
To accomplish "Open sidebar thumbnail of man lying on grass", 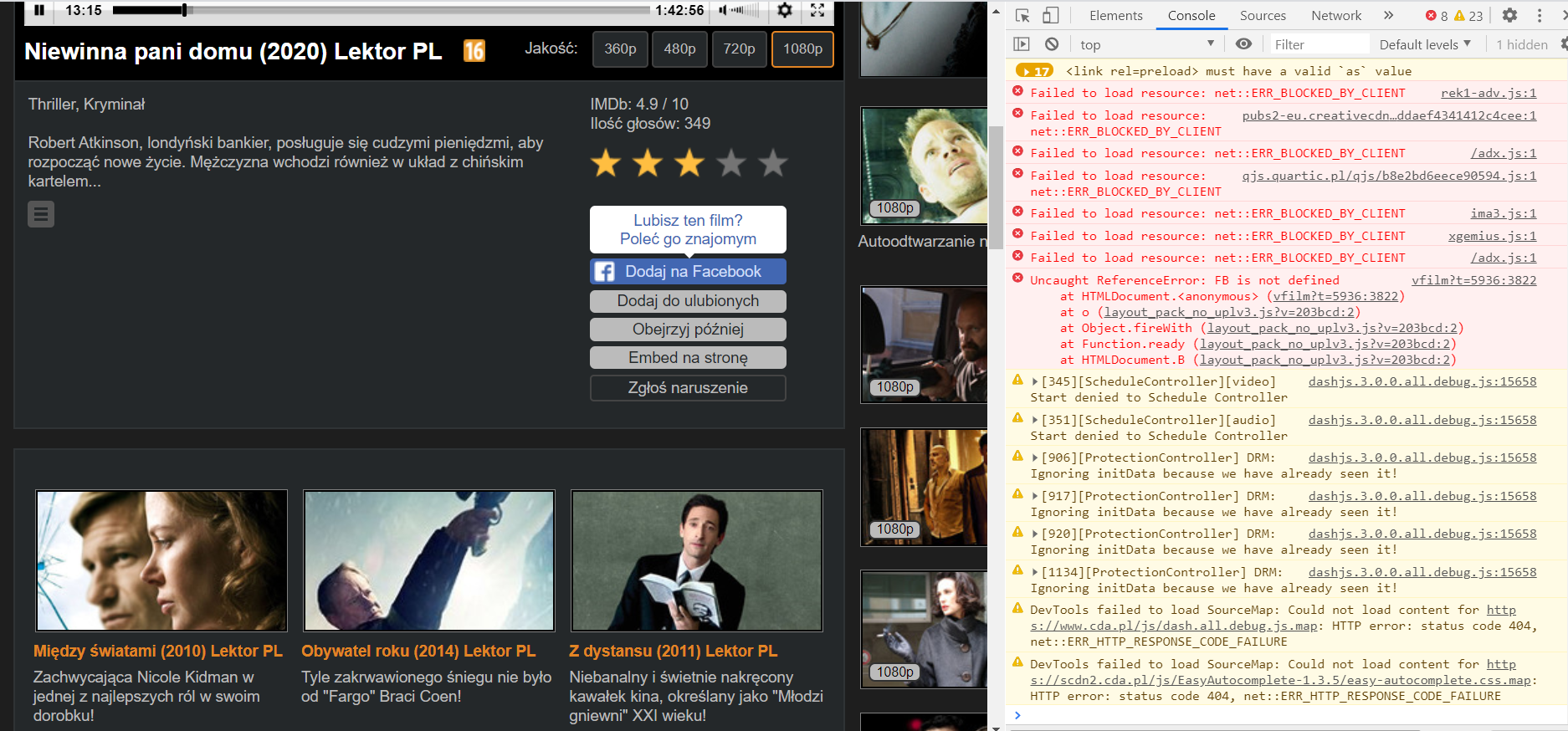I will coord(924,165).
